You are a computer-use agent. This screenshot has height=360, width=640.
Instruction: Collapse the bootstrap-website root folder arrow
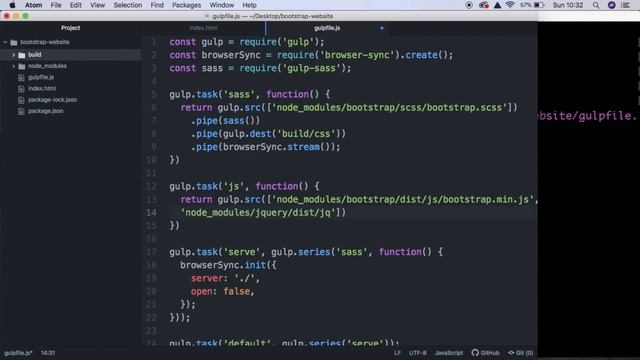click(5, 42)
